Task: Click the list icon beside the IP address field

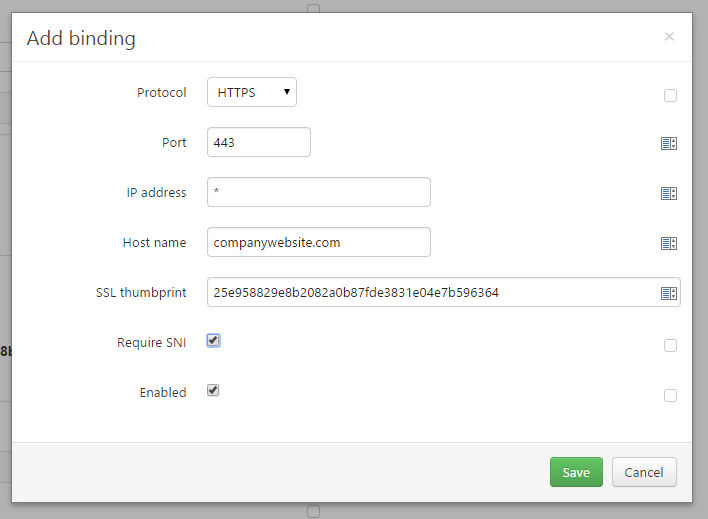Action: 669,193
